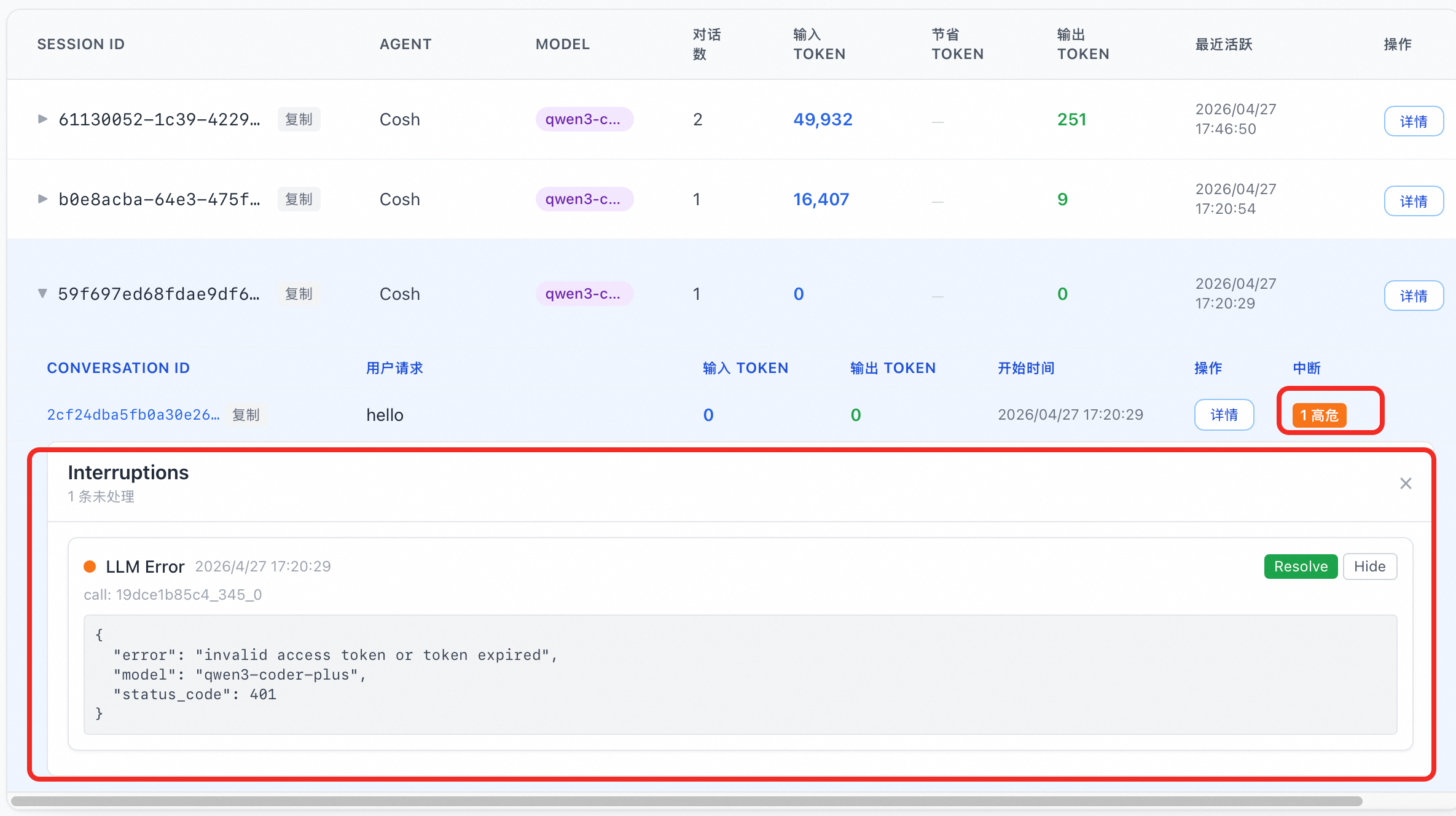The image size is (1456, 816).
Task: Close the Interruptions panel
Action: tap(1406, 484)
